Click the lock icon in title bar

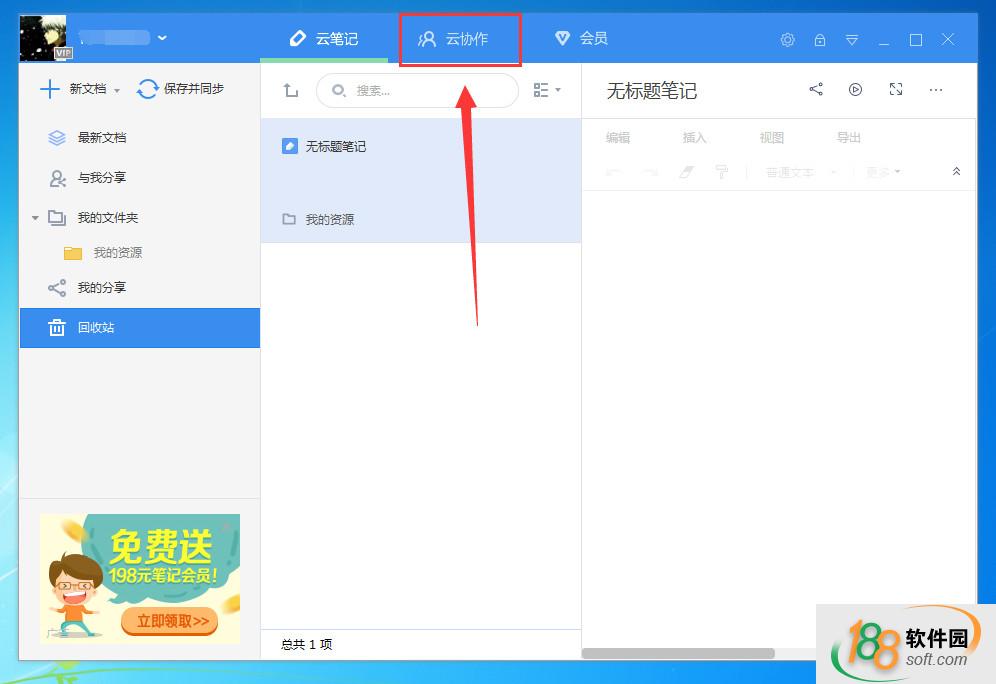[820, 40]
